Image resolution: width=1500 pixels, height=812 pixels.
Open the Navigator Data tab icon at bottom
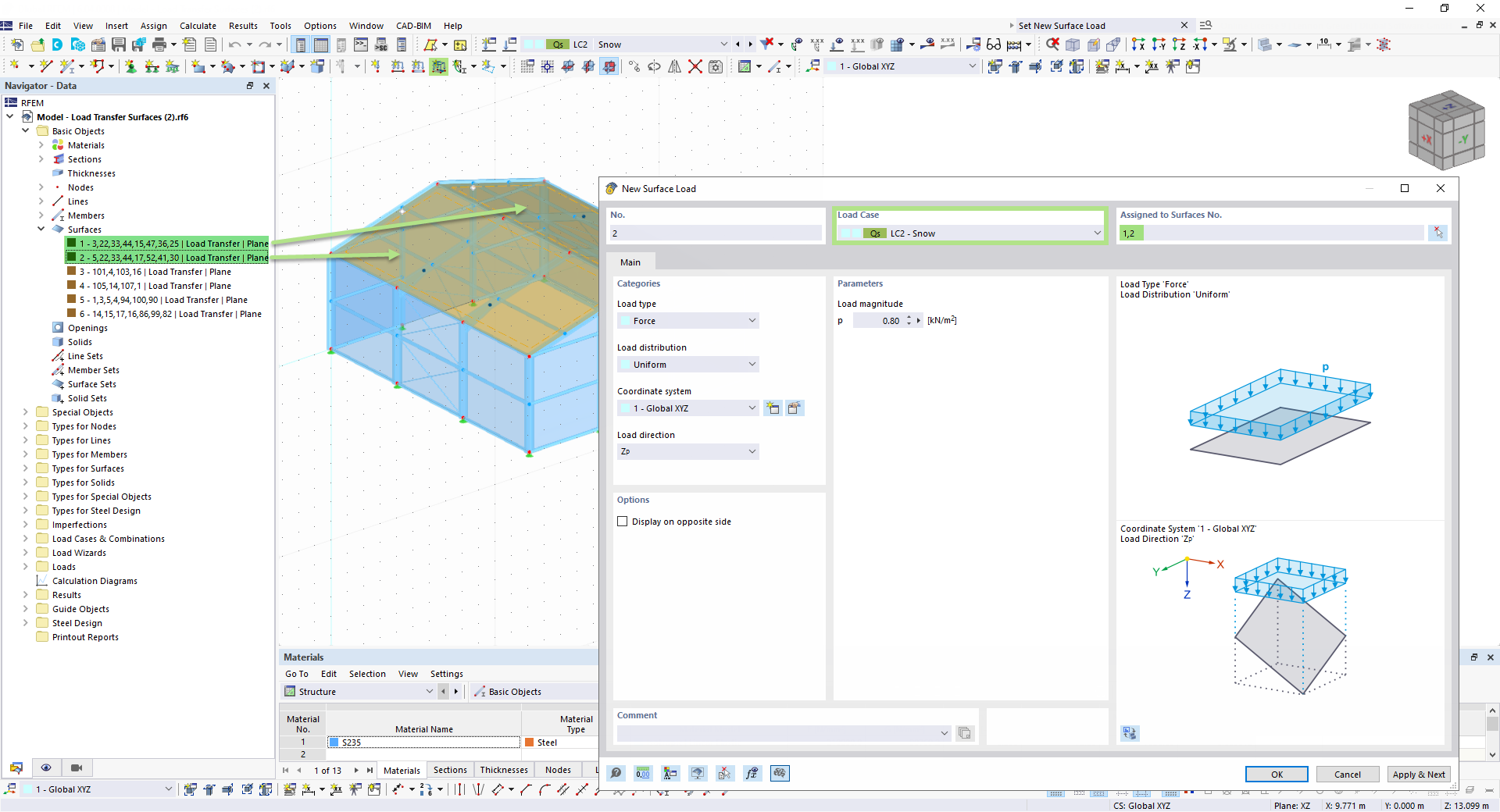[x=16, y=767]
